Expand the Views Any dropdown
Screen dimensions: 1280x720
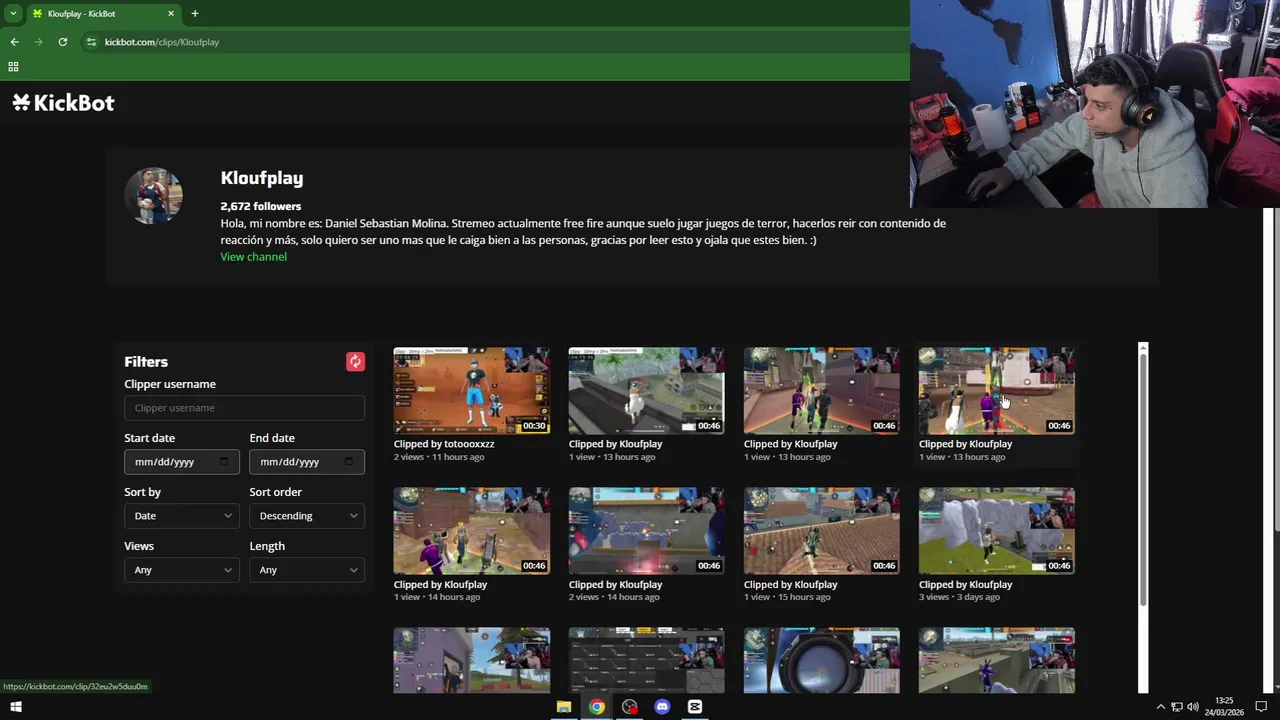click(182, 570)
